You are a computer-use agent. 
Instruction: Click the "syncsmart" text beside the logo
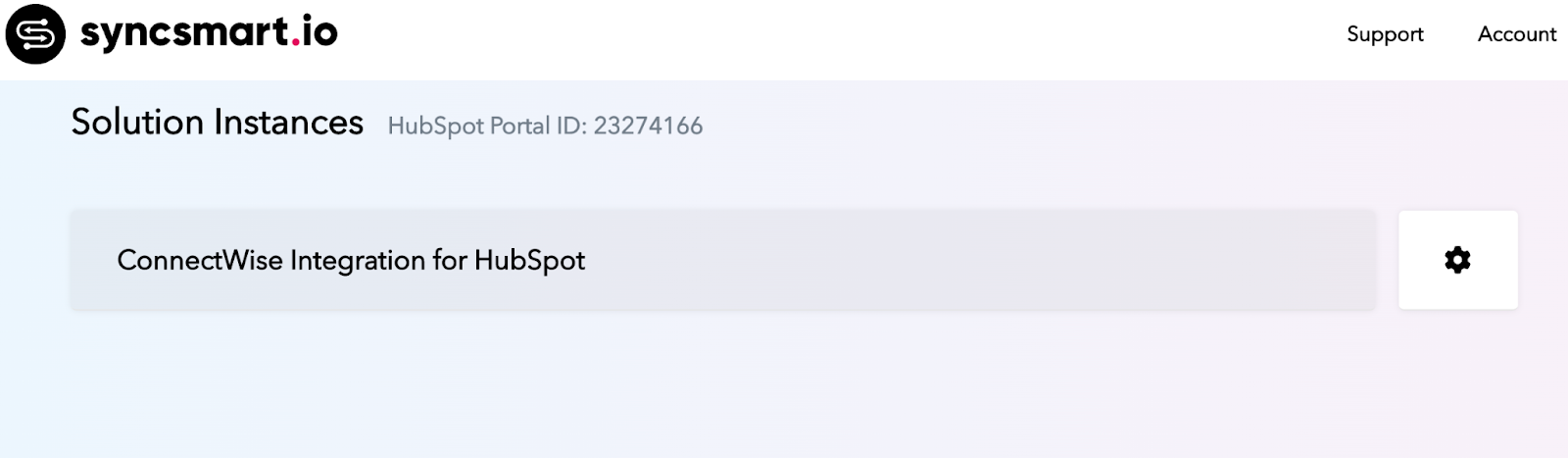point(184,33)
